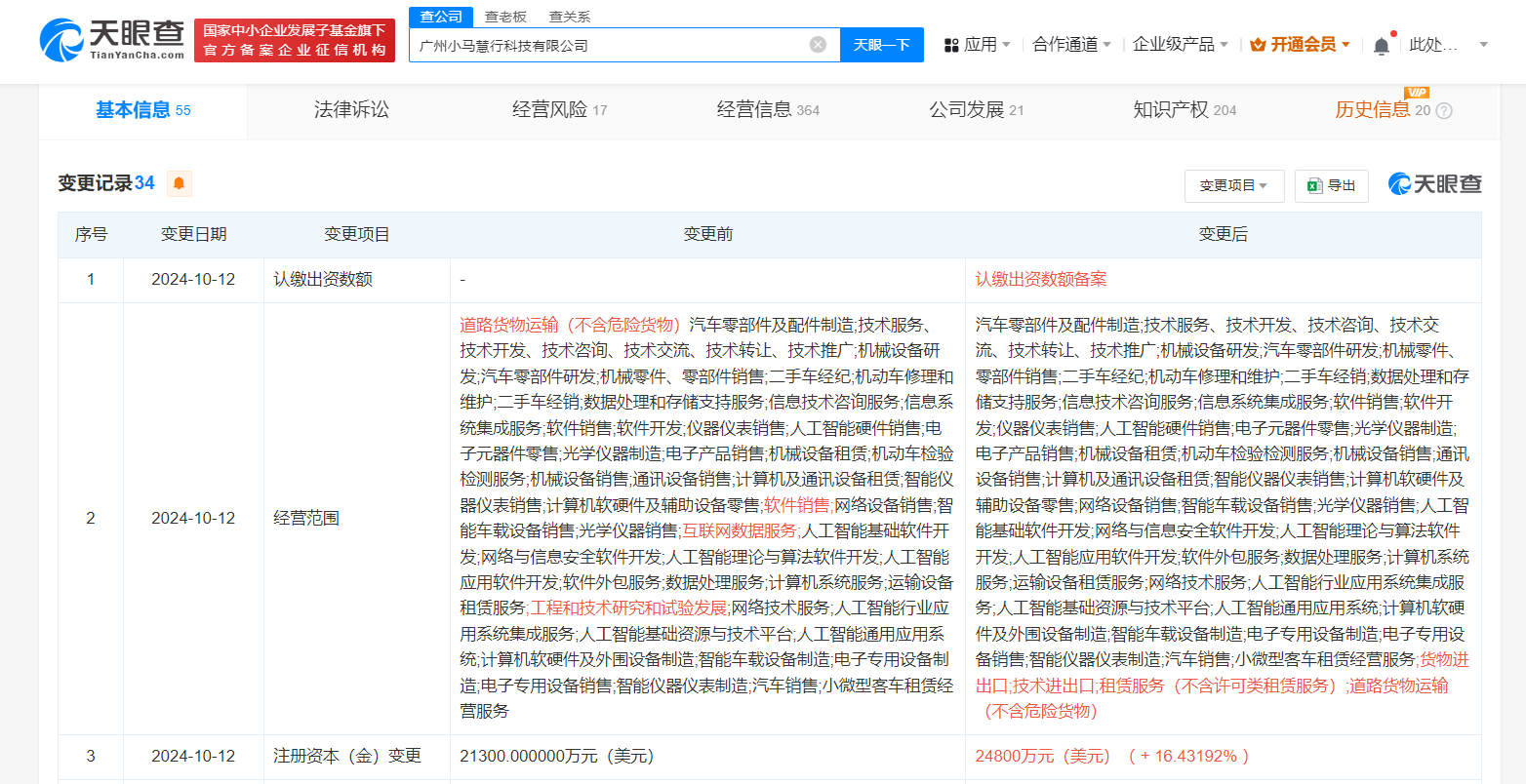1526x784 pixels.
Task: Switch to the 经营信息 tab
Action: click(x=768, y=110)
